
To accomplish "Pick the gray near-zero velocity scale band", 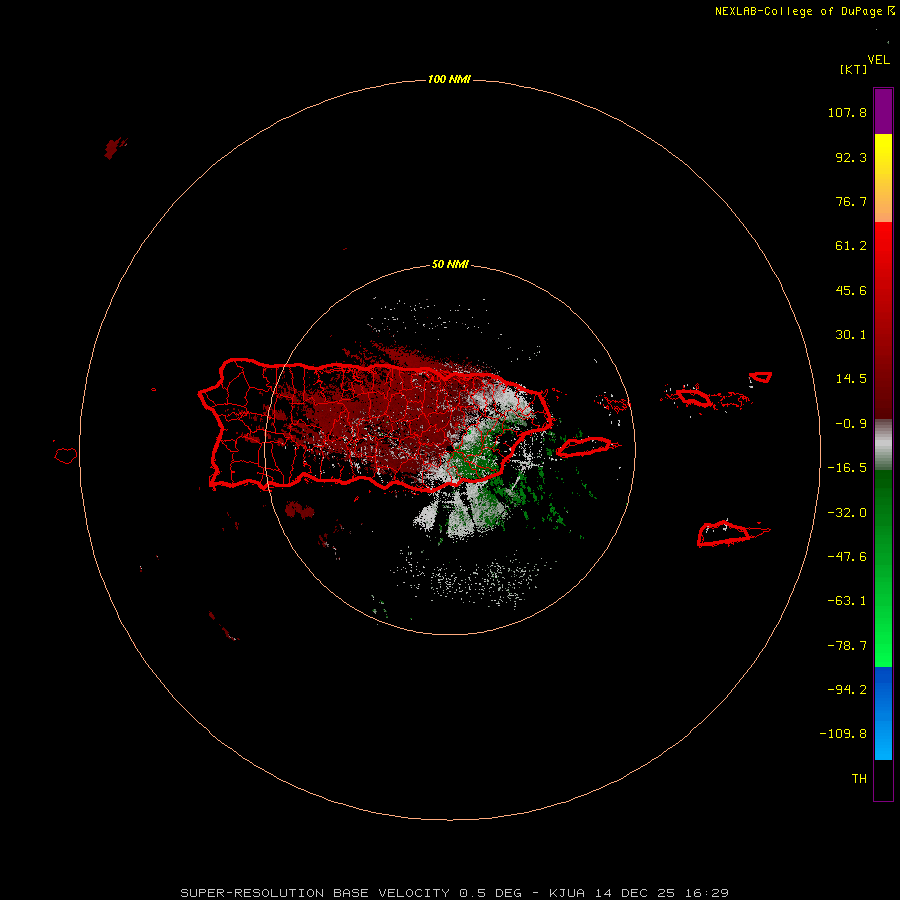I will (883, 445).
